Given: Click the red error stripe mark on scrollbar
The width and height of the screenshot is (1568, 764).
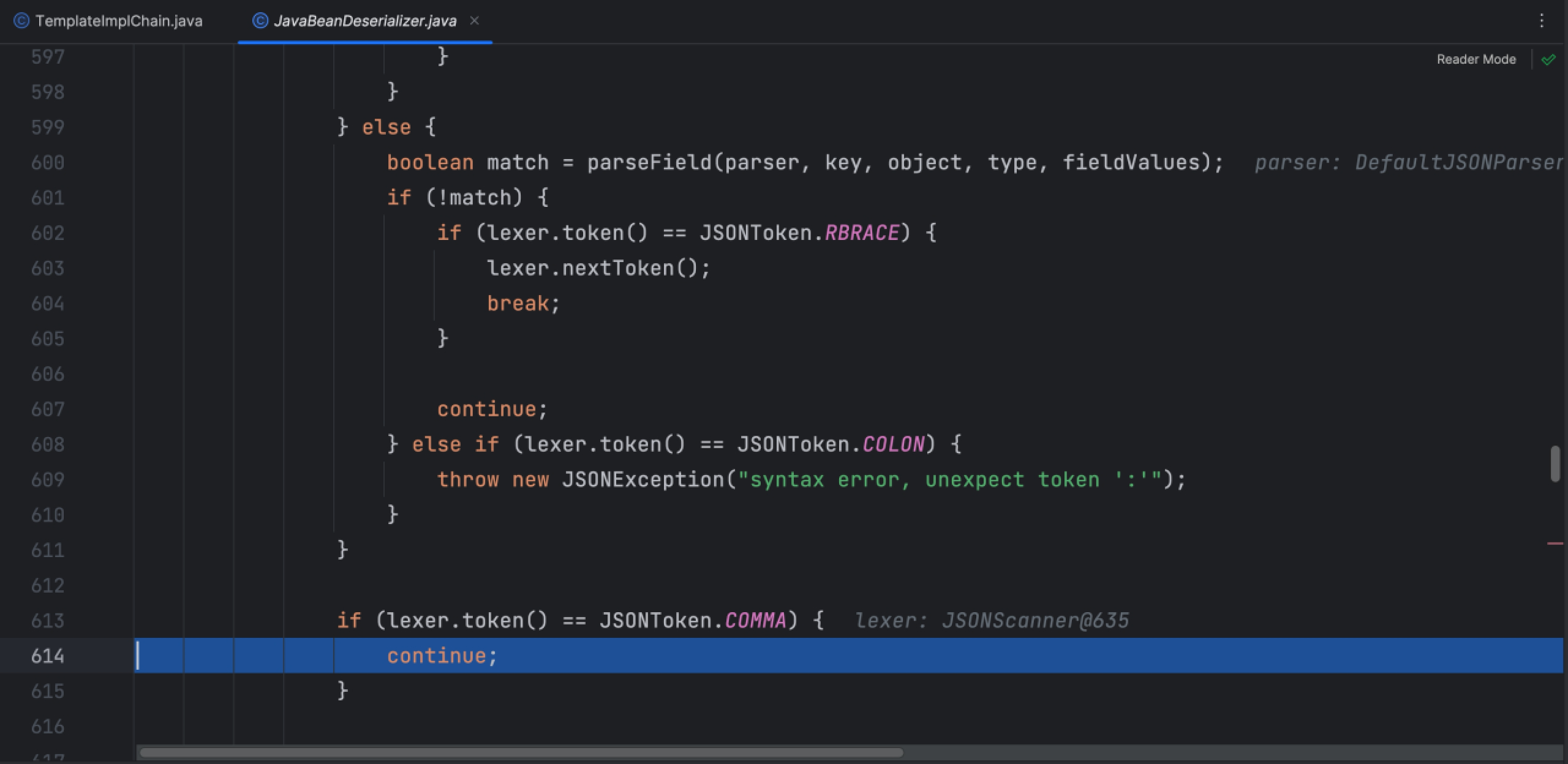Looking at the screenshot, I should 1555,543.
